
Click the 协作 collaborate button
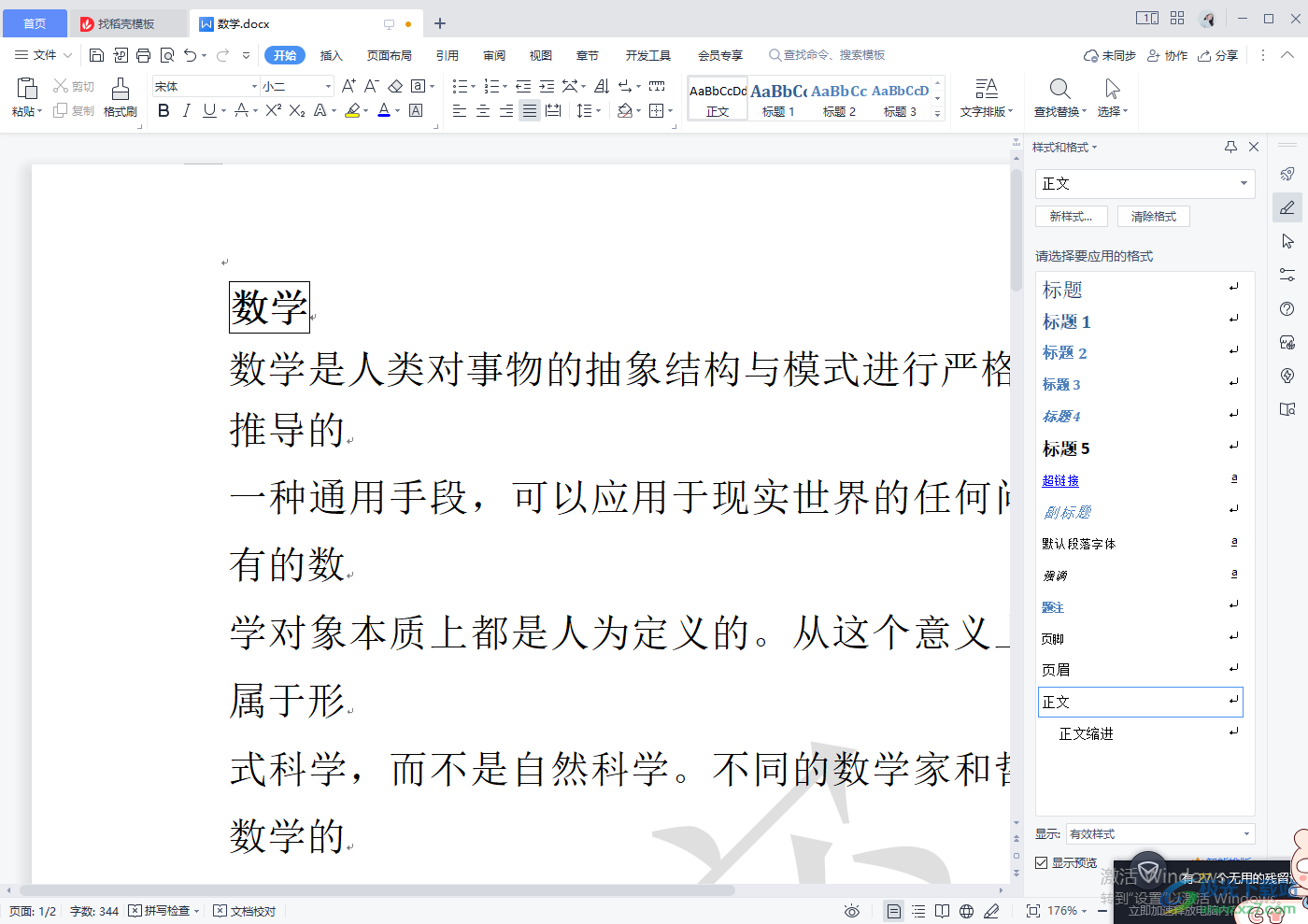click(1167, 55)
